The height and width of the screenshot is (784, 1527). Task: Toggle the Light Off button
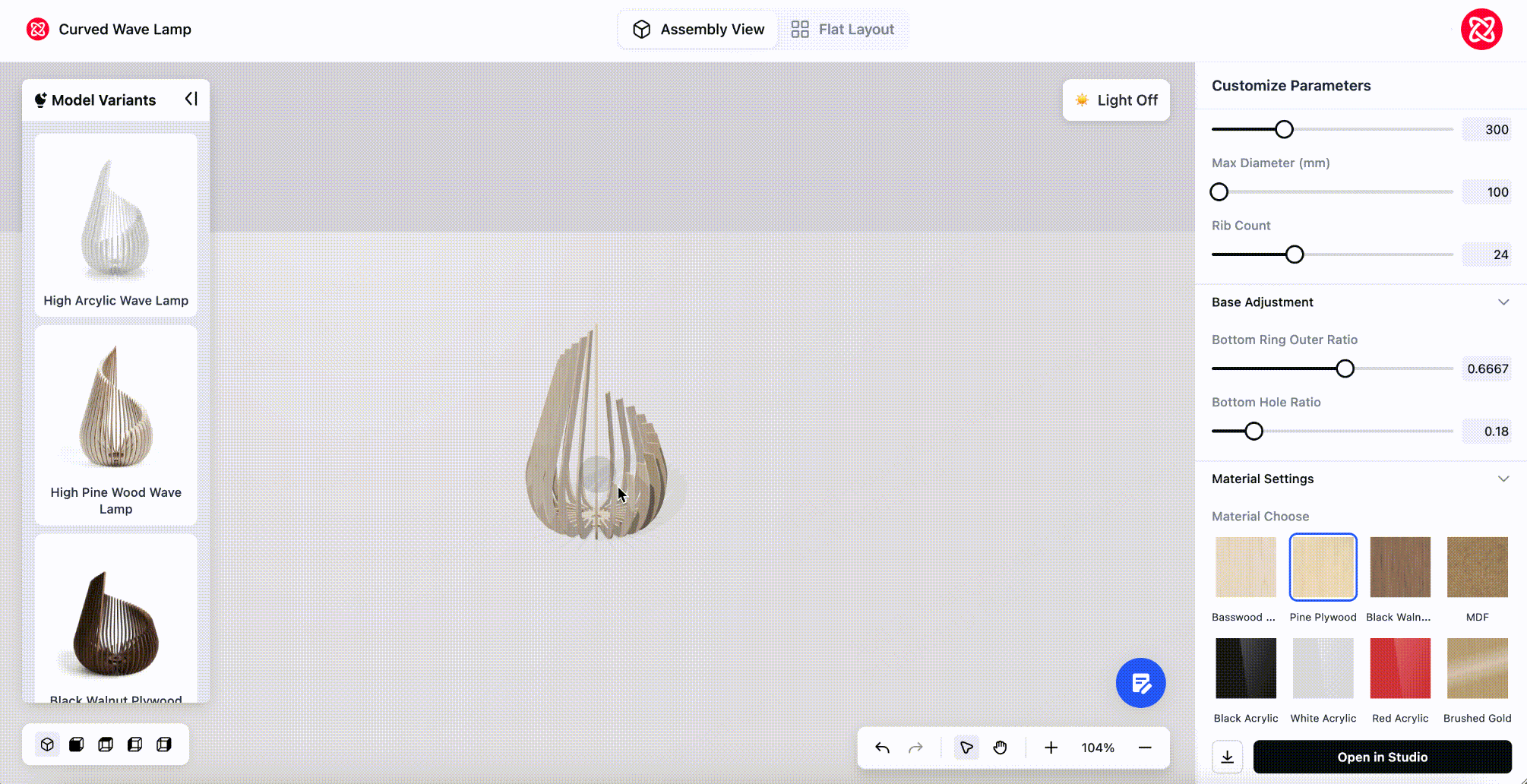[x=1116, y=100]
